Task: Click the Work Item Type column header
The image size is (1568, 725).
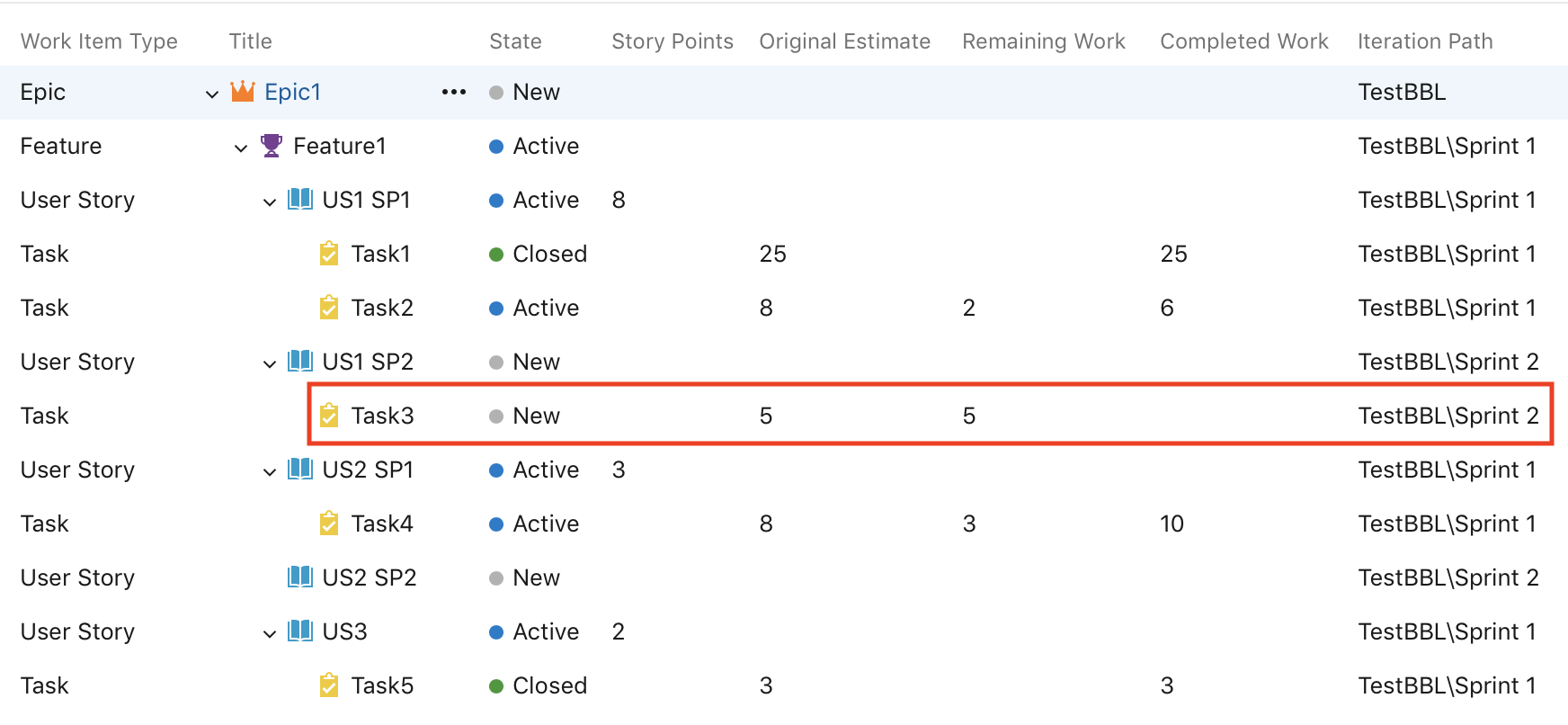Action: tap(99, 40)
